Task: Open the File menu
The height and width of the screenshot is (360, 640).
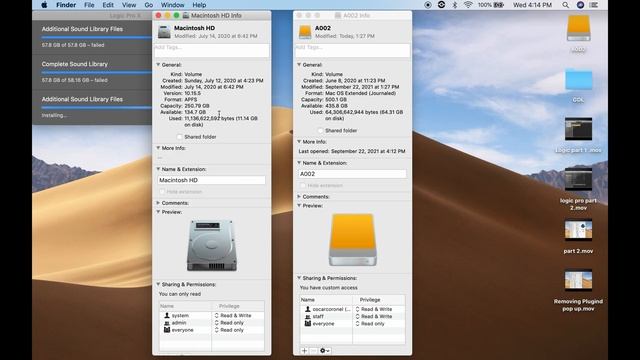Action: (x=89, y=5)
